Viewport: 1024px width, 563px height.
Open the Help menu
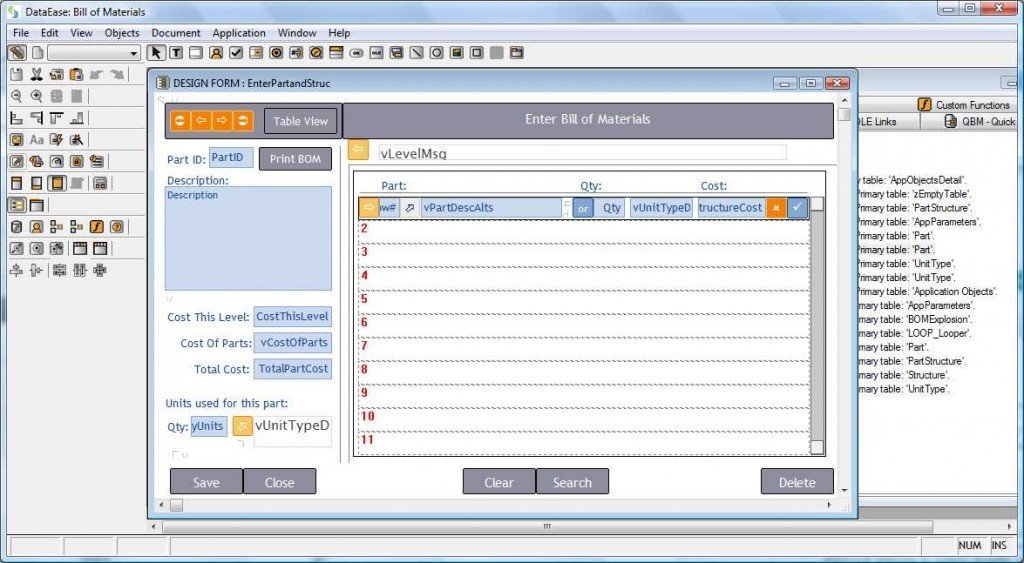pyautogui.click(x=339, y=33)
